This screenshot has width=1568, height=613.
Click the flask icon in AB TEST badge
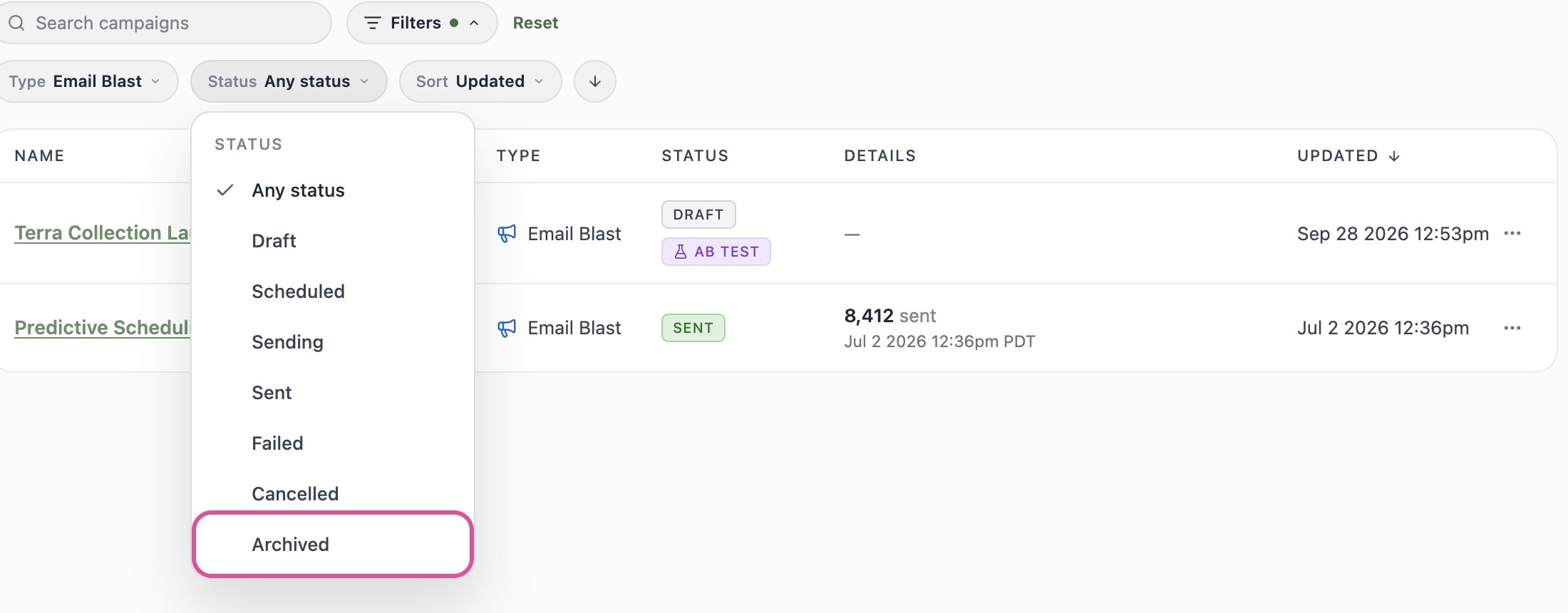(x=681, y=252)
